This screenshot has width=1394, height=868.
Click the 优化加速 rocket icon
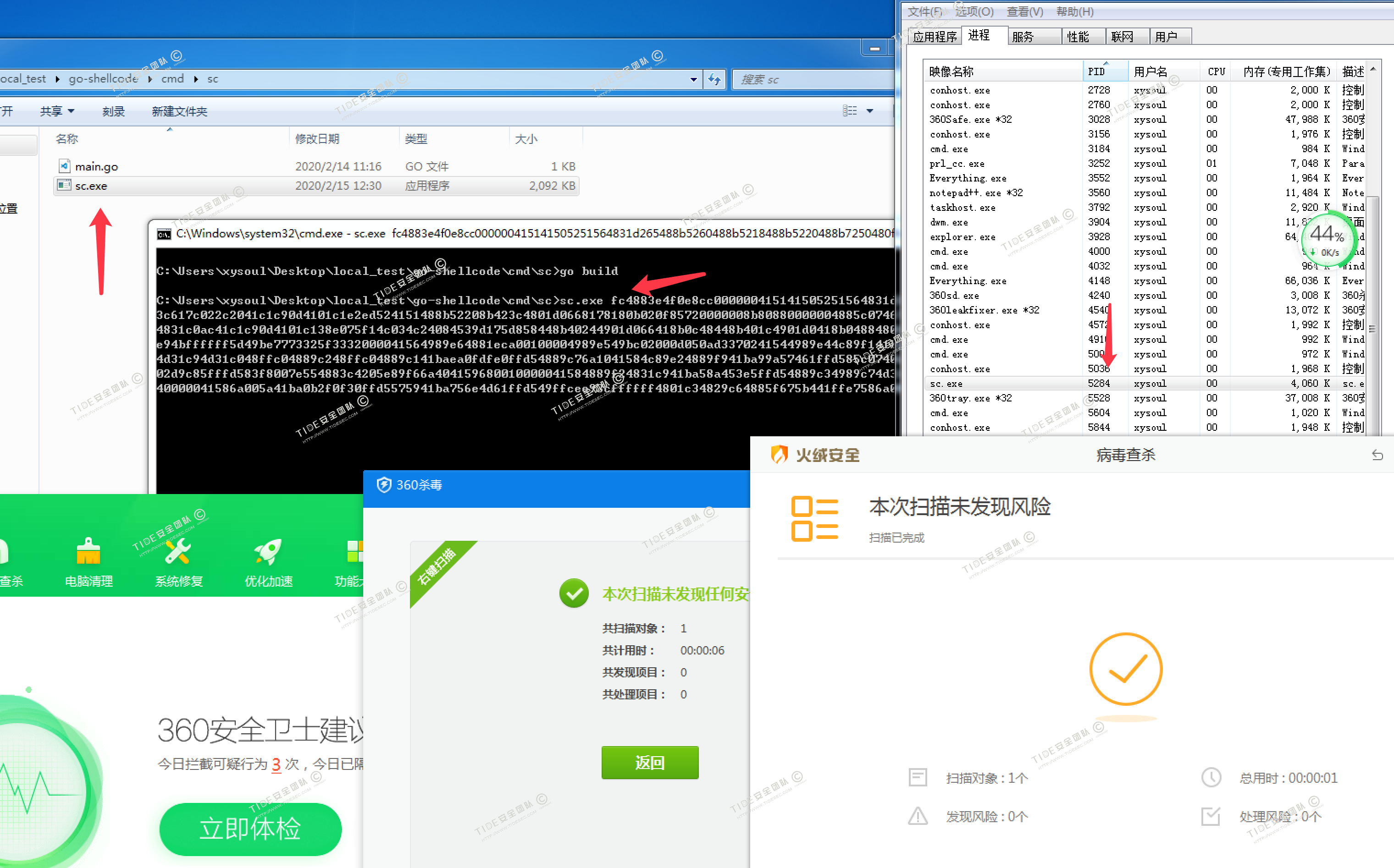click(268, 551)
